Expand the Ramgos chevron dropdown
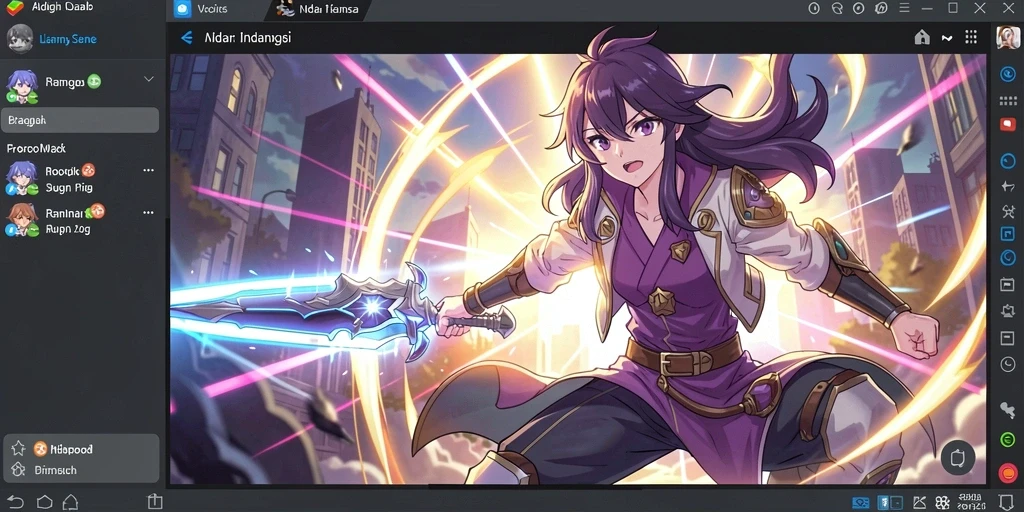The height and width of the screenshot is (512, 1024). click(x=149, y=80)
